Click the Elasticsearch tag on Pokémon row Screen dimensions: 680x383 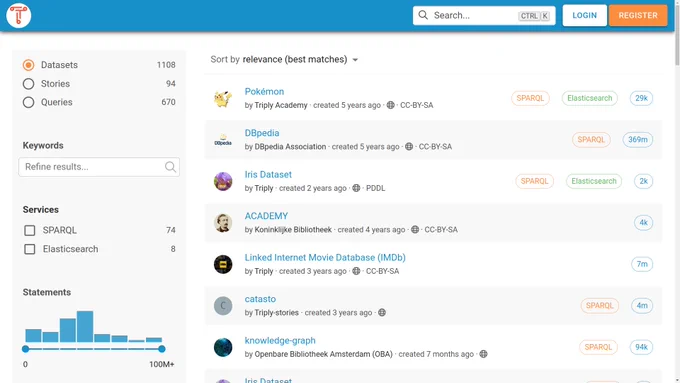click(589, 98)
